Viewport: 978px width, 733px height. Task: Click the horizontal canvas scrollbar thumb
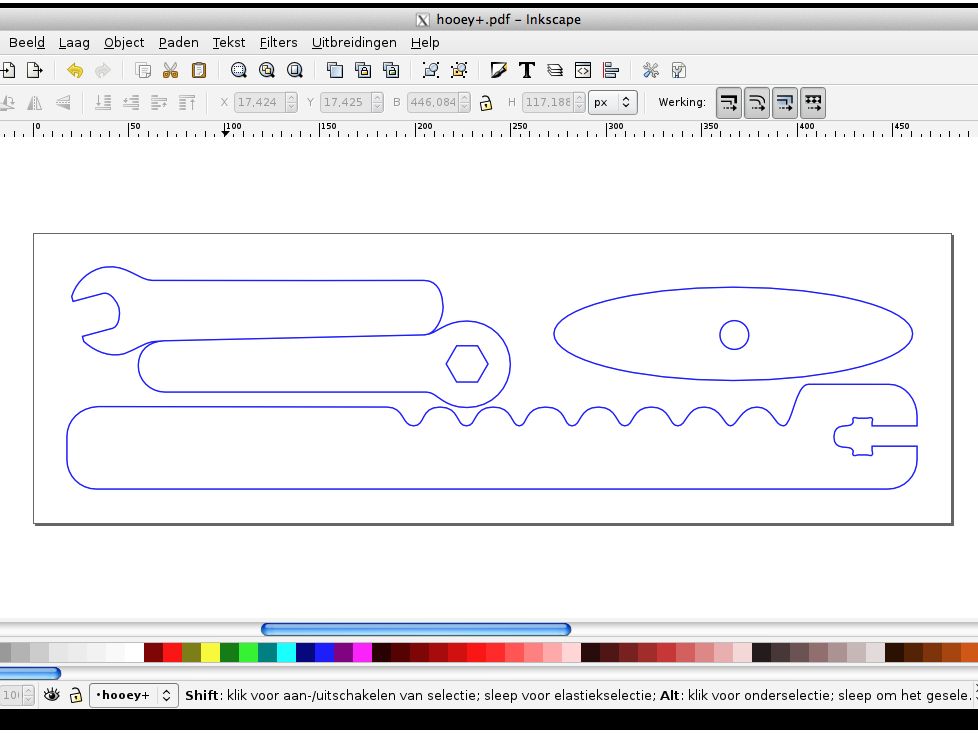point(416,629)
